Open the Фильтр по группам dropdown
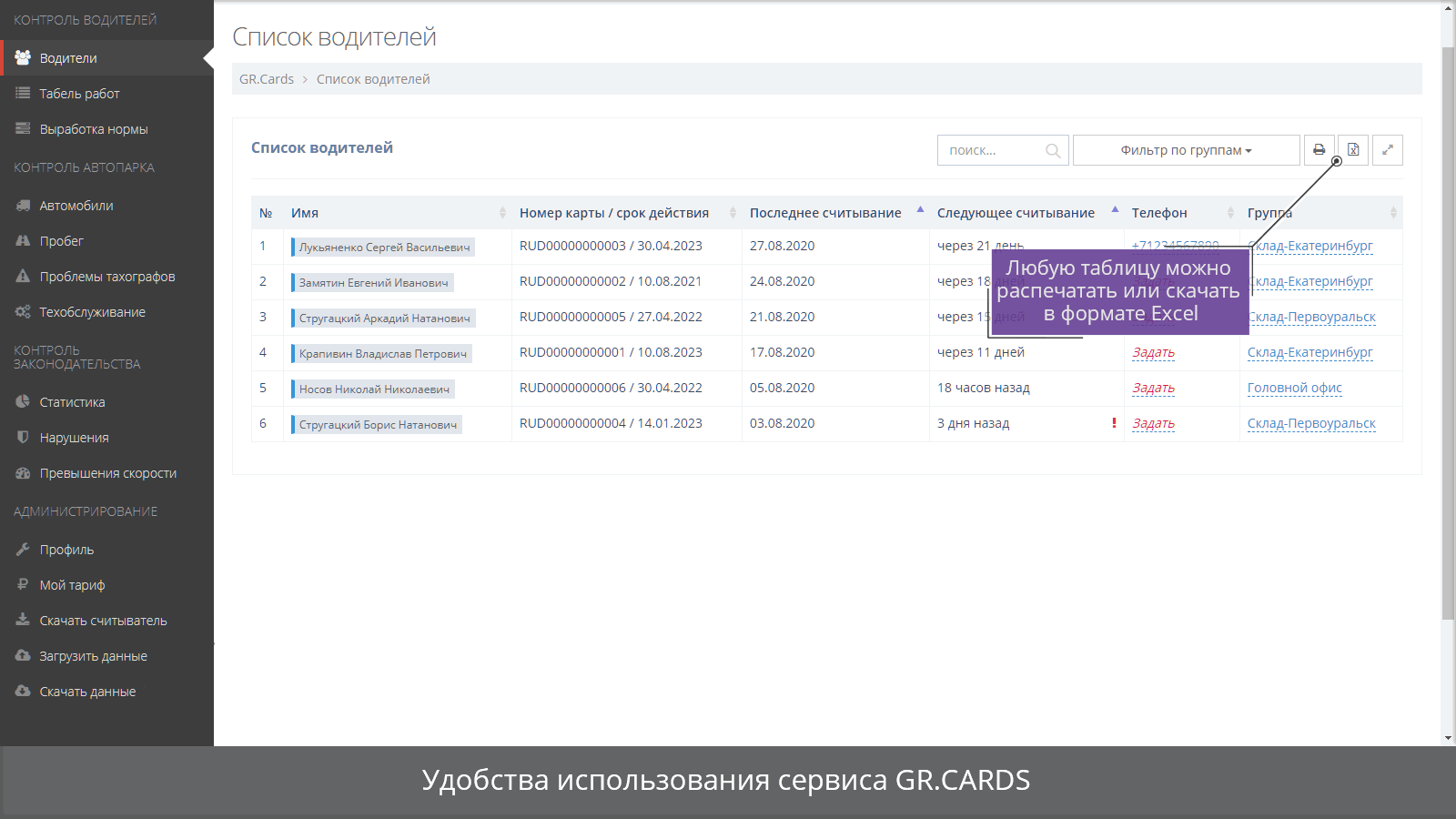The image size is (1456, 819). click(x=1186, y=150)
